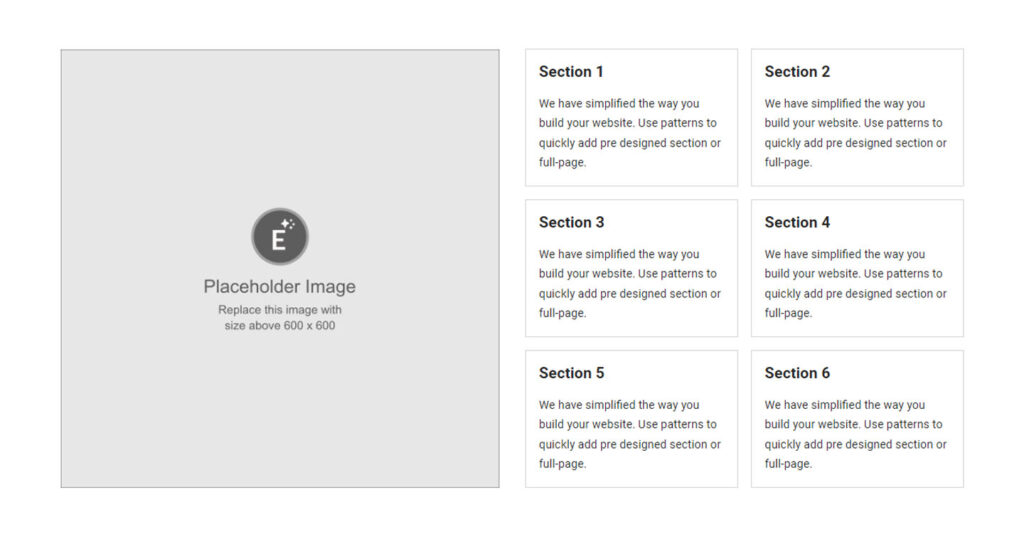Screen dimensions: 1024x539
Task: Click the Section 5 heading
Action: pyautogui.click(x=571, y=373)
